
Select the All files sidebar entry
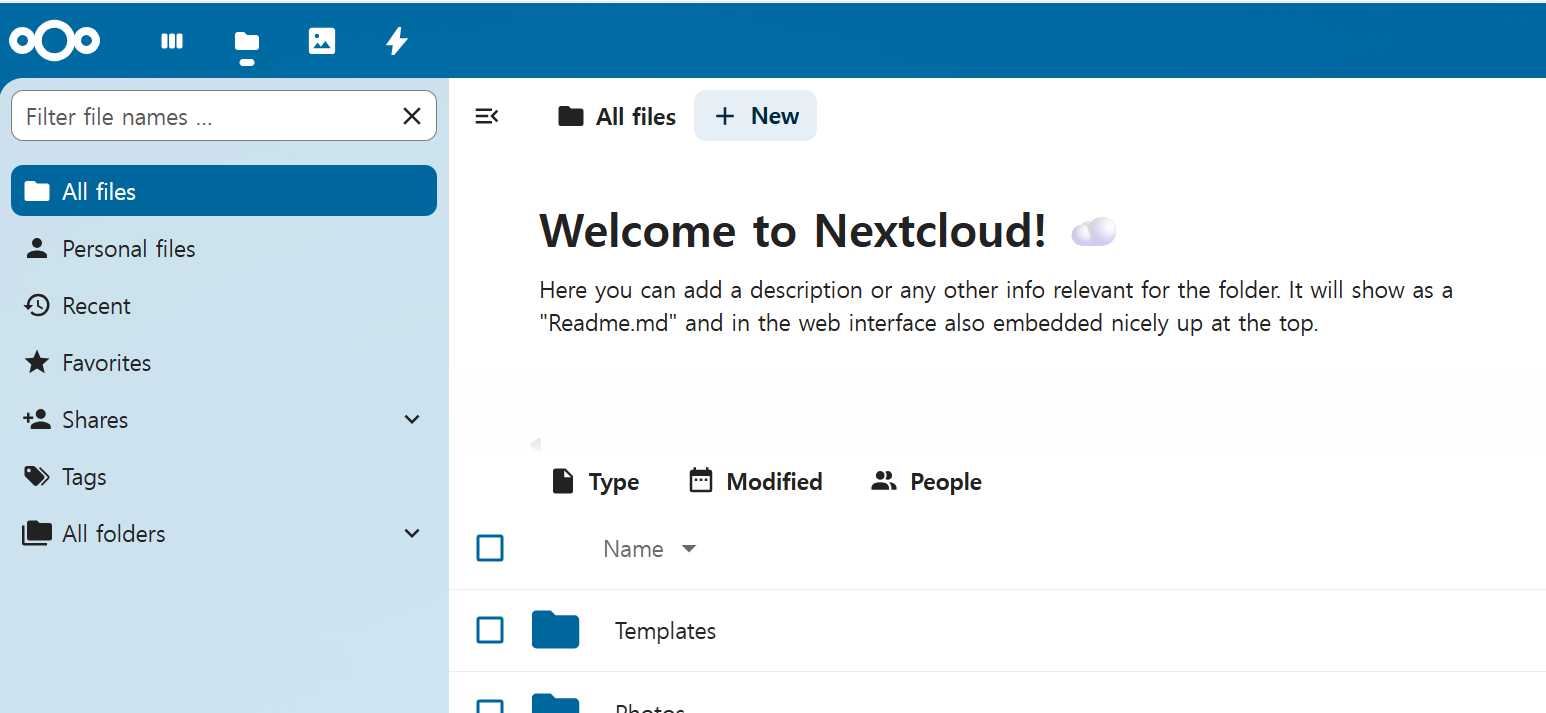(224, 191)
